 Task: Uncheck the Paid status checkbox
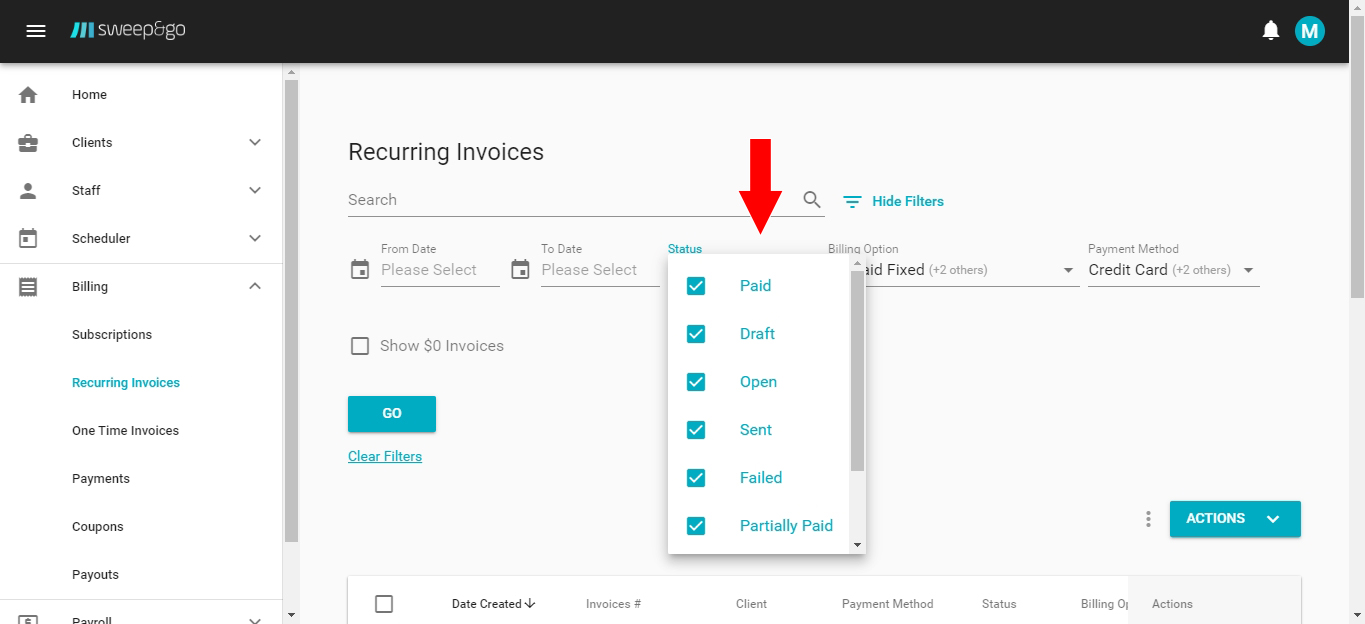(696, 286)
